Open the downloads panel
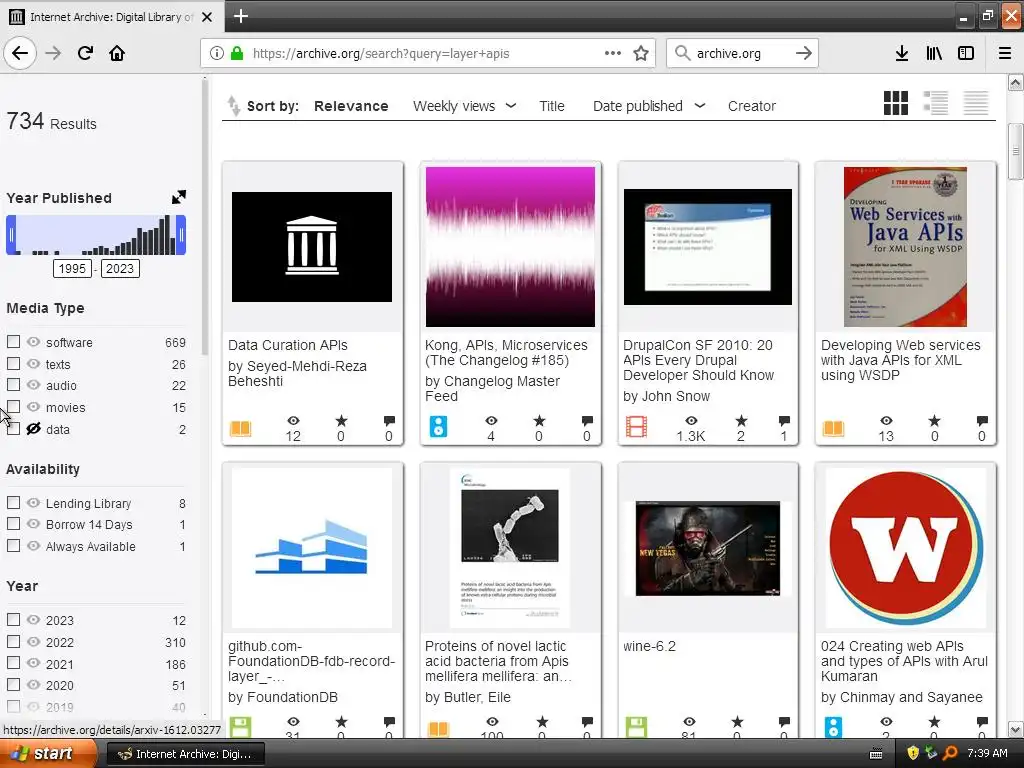1024x768 pixels. pos(902,53)
